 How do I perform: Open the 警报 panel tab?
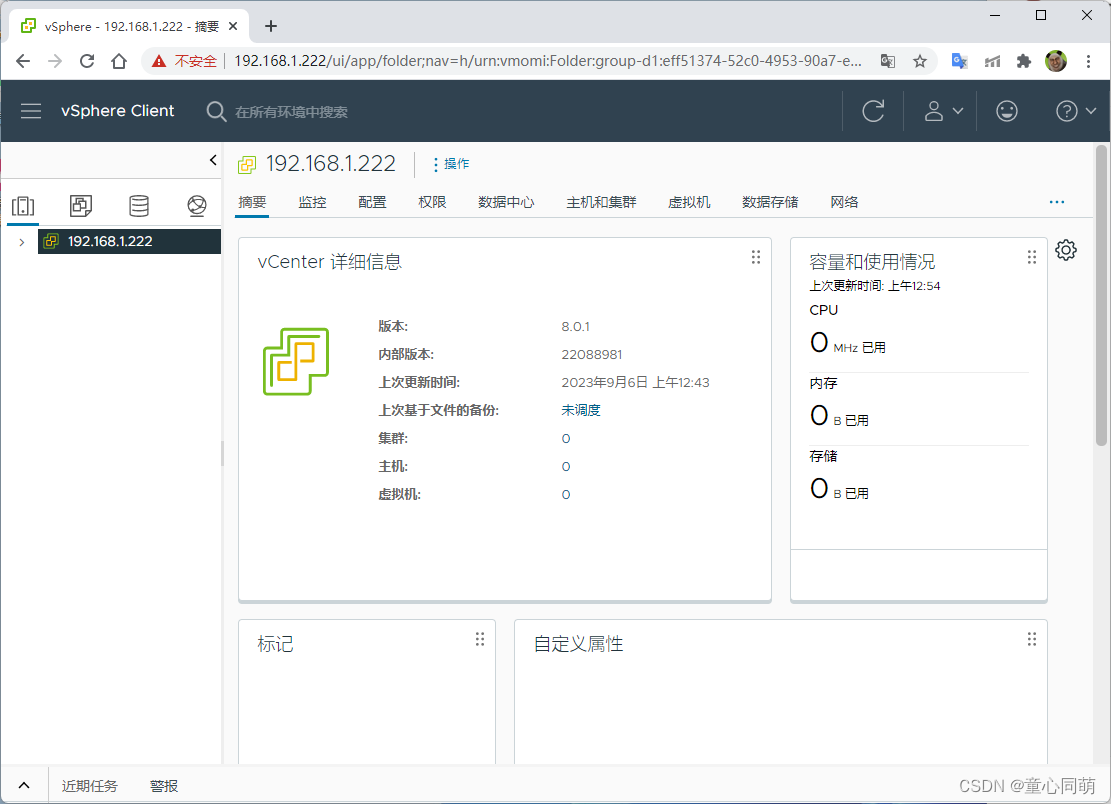pos(164,786)
